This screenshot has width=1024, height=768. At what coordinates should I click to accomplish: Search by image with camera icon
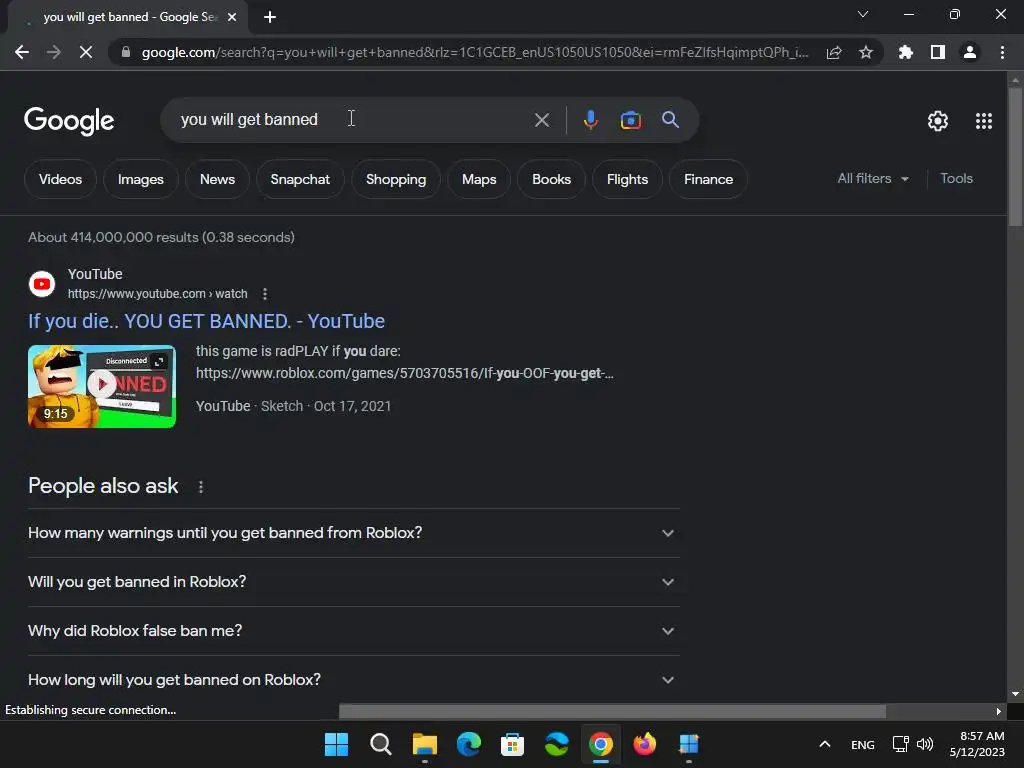click(x=630, y=120)
